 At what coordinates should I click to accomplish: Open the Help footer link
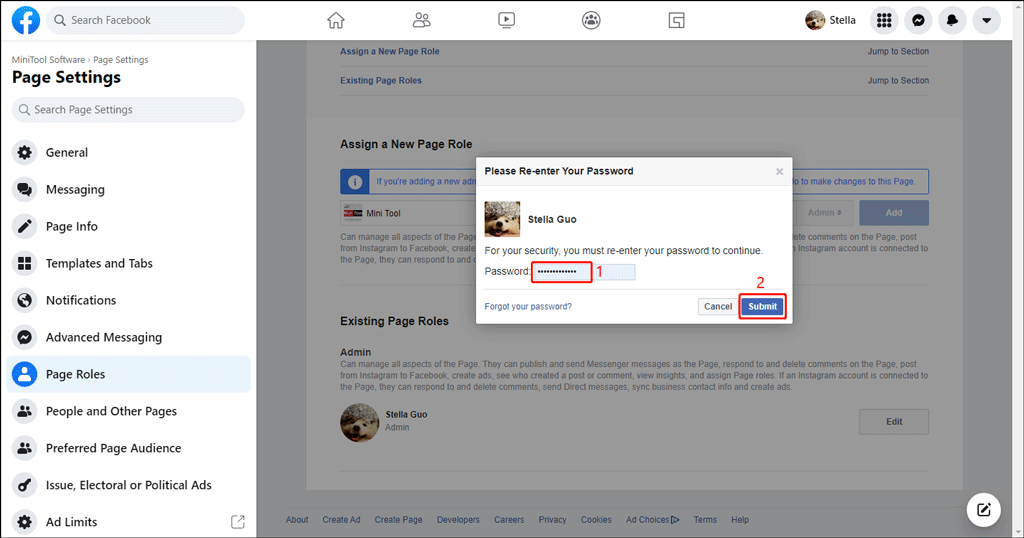(740, 520)
